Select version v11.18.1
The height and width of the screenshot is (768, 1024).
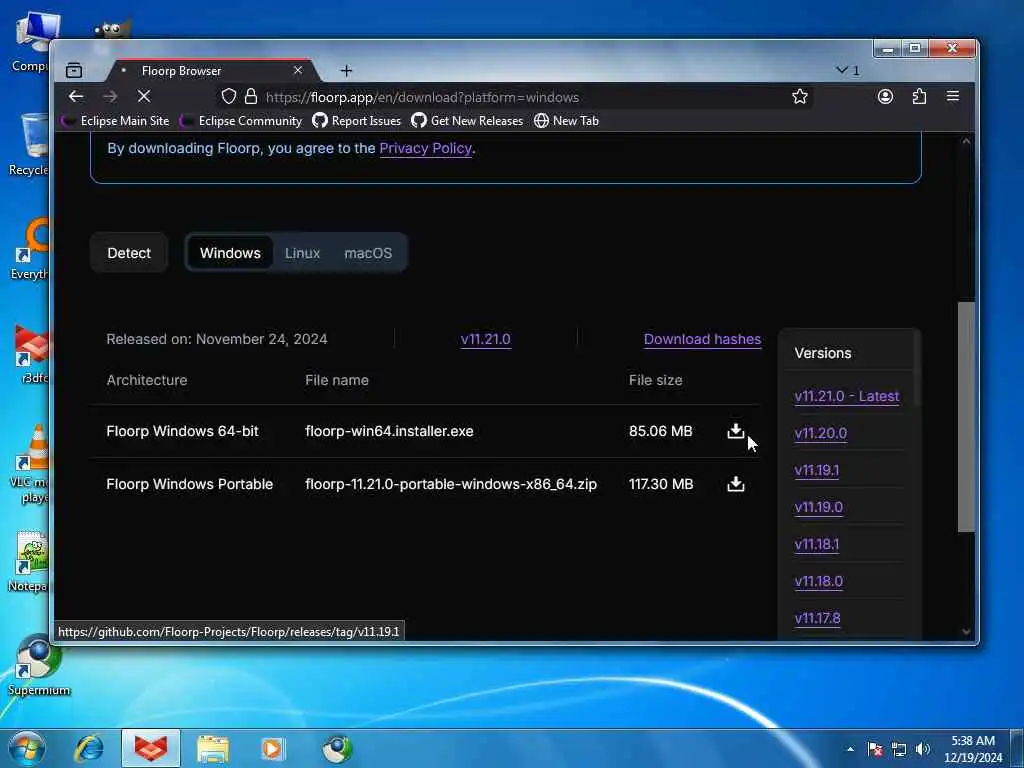[x=816, y=544]
